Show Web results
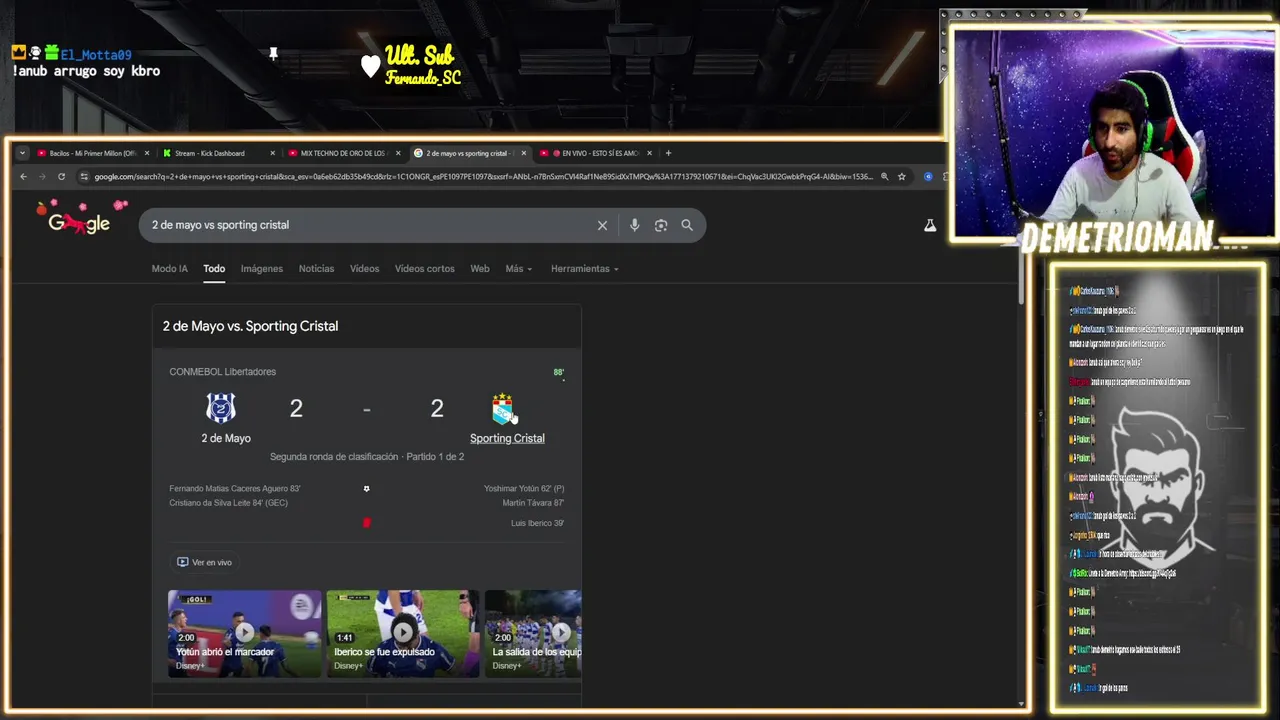This screenshot has height=720, width=1280. click(x=480, y=269)
